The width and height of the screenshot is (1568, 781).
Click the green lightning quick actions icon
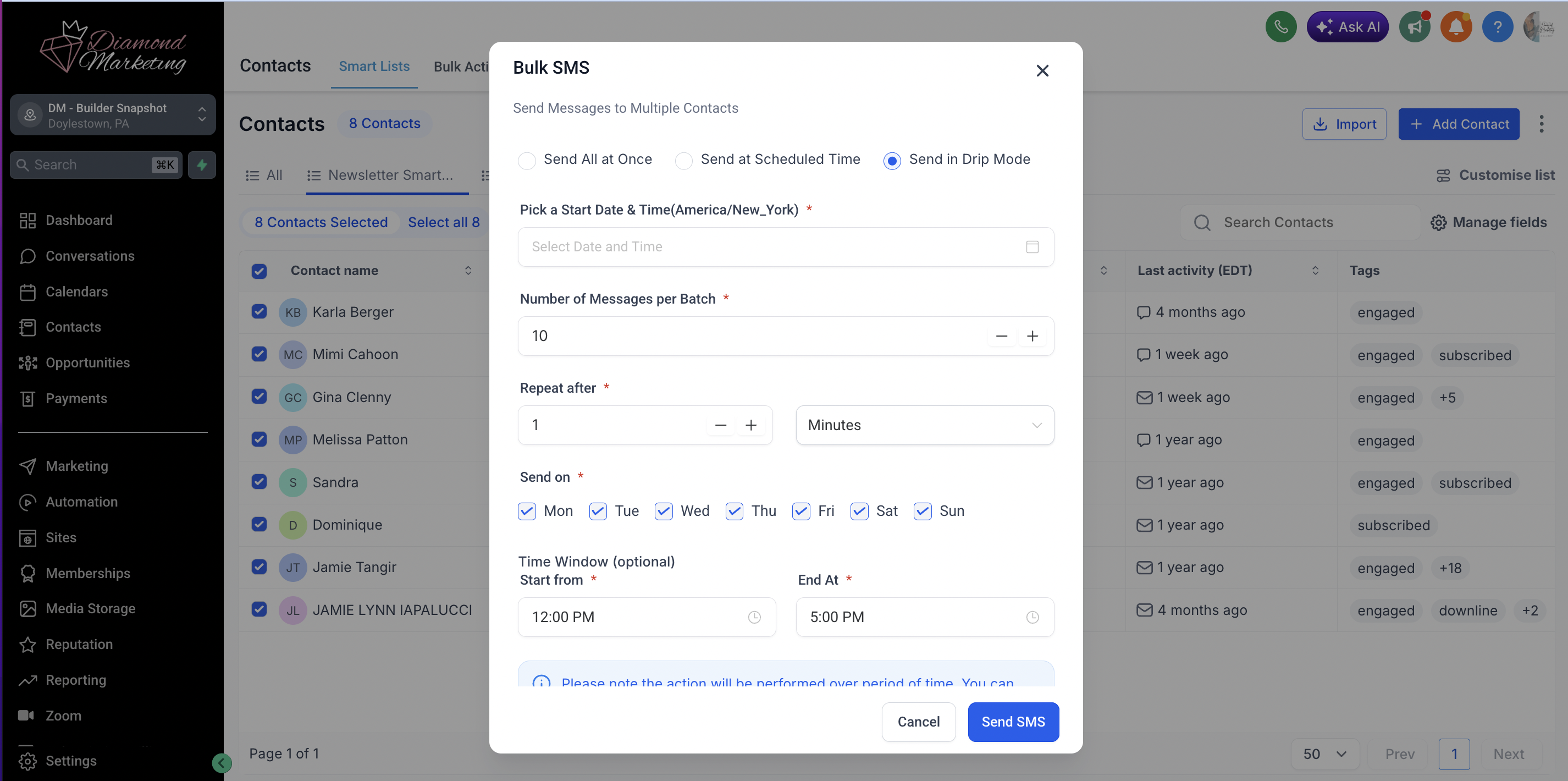202,165
